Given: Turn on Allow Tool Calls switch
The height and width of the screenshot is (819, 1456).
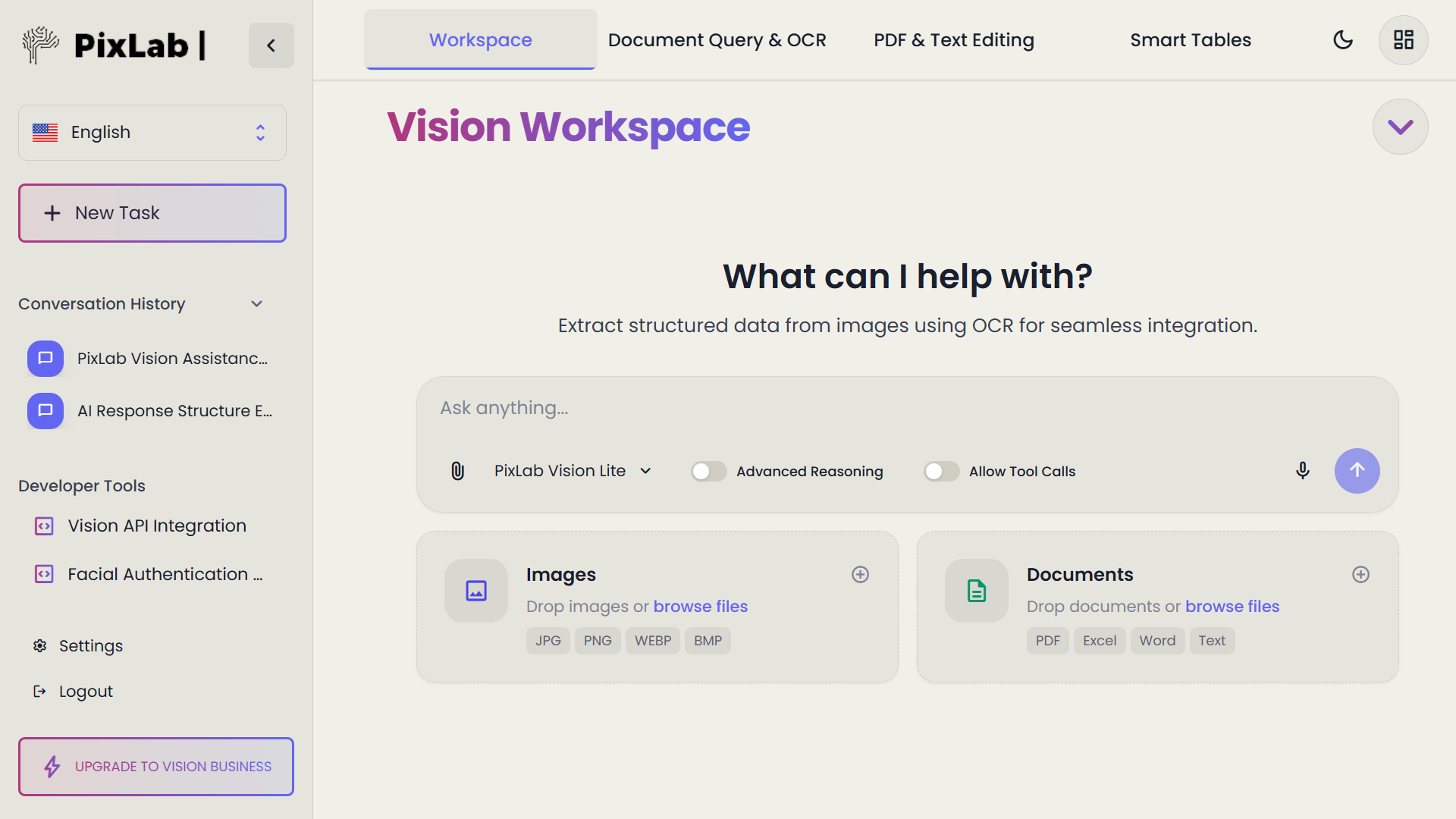Looking at the screenshot, I should [941, 472].
